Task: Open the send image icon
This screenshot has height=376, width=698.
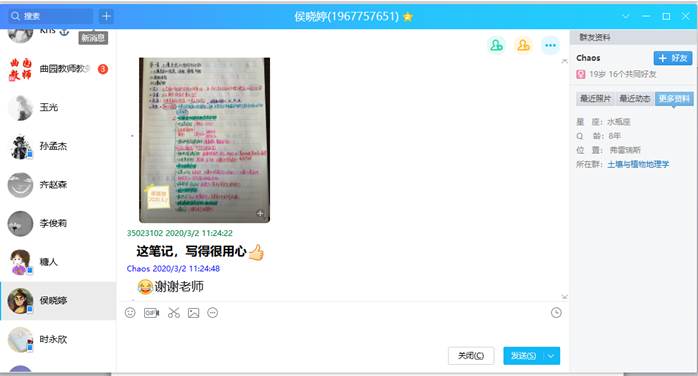Action: point(194,313)
